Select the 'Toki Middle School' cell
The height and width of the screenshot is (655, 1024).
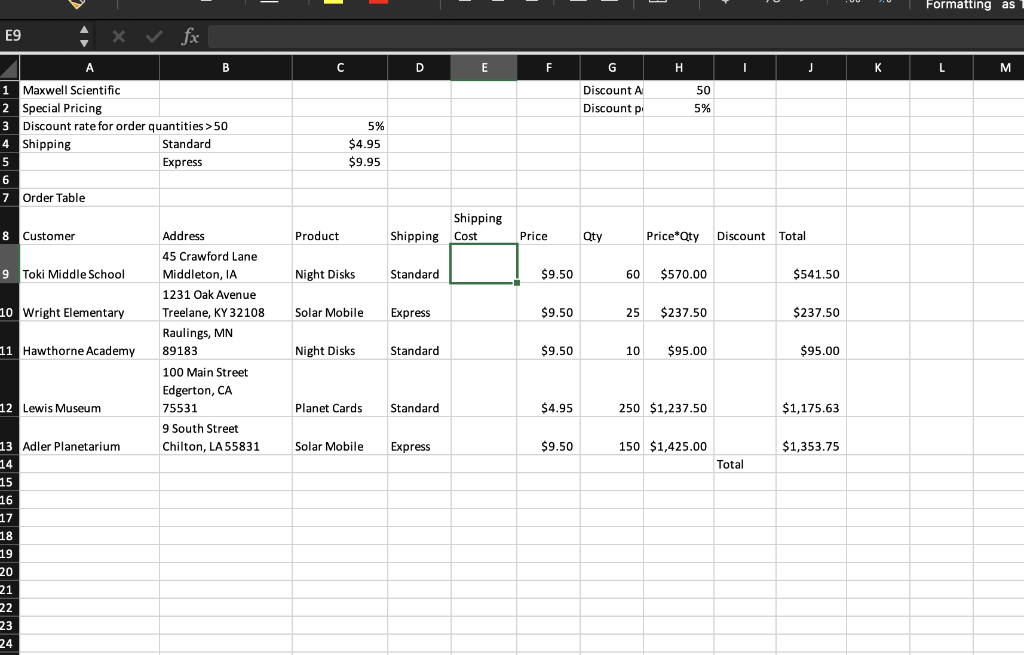89,264
